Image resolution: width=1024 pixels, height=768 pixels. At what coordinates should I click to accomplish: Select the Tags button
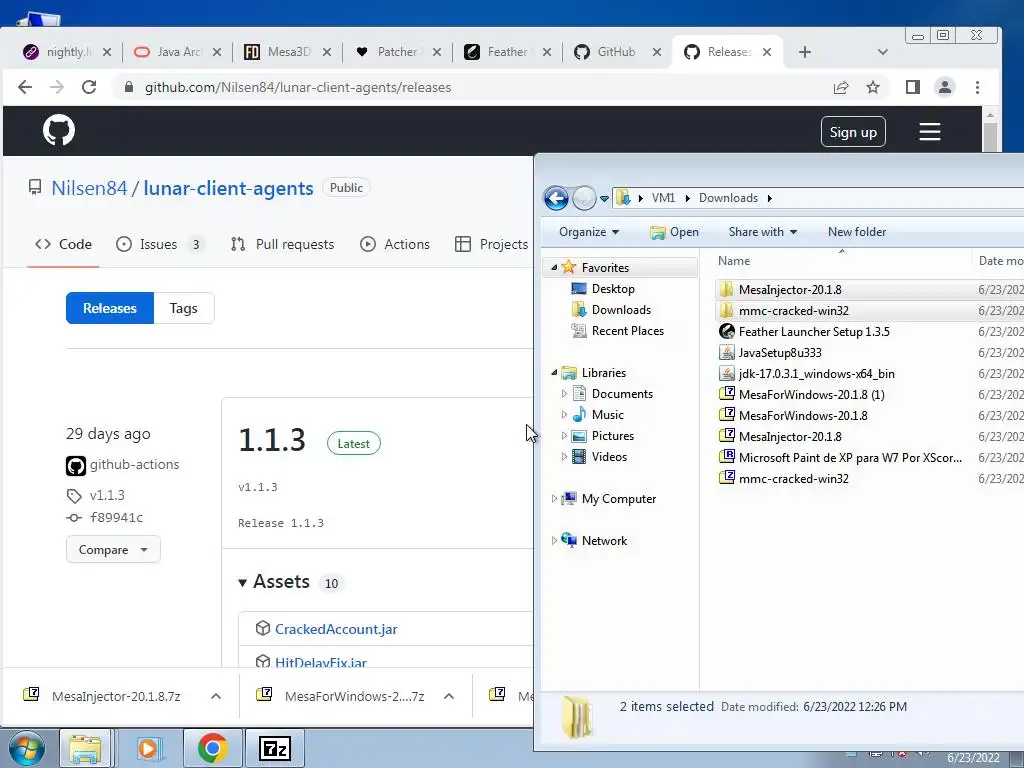pos(184,308)
